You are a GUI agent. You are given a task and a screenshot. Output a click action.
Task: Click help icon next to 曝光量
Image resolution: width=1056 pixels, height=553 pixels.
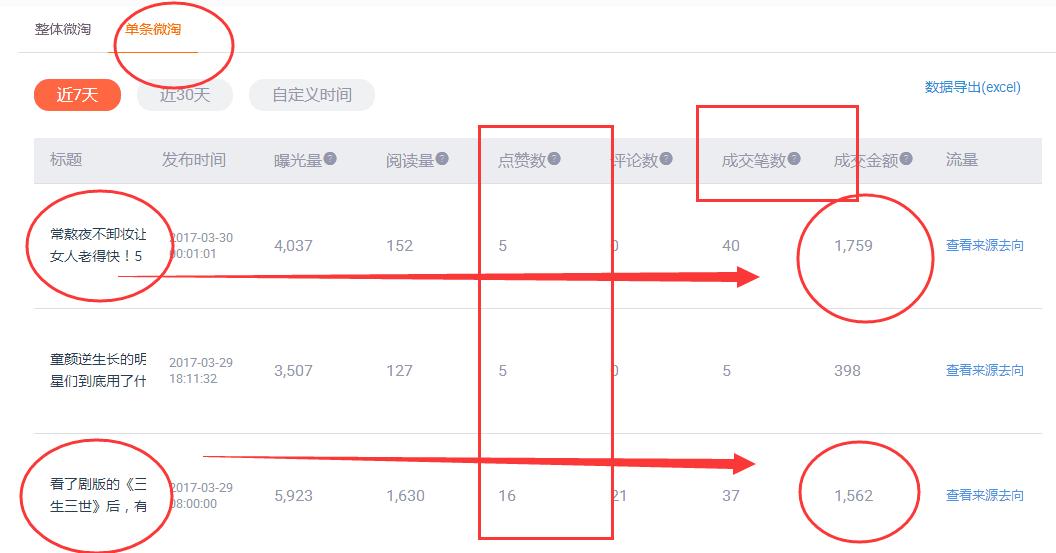click(x=330, y=159)
